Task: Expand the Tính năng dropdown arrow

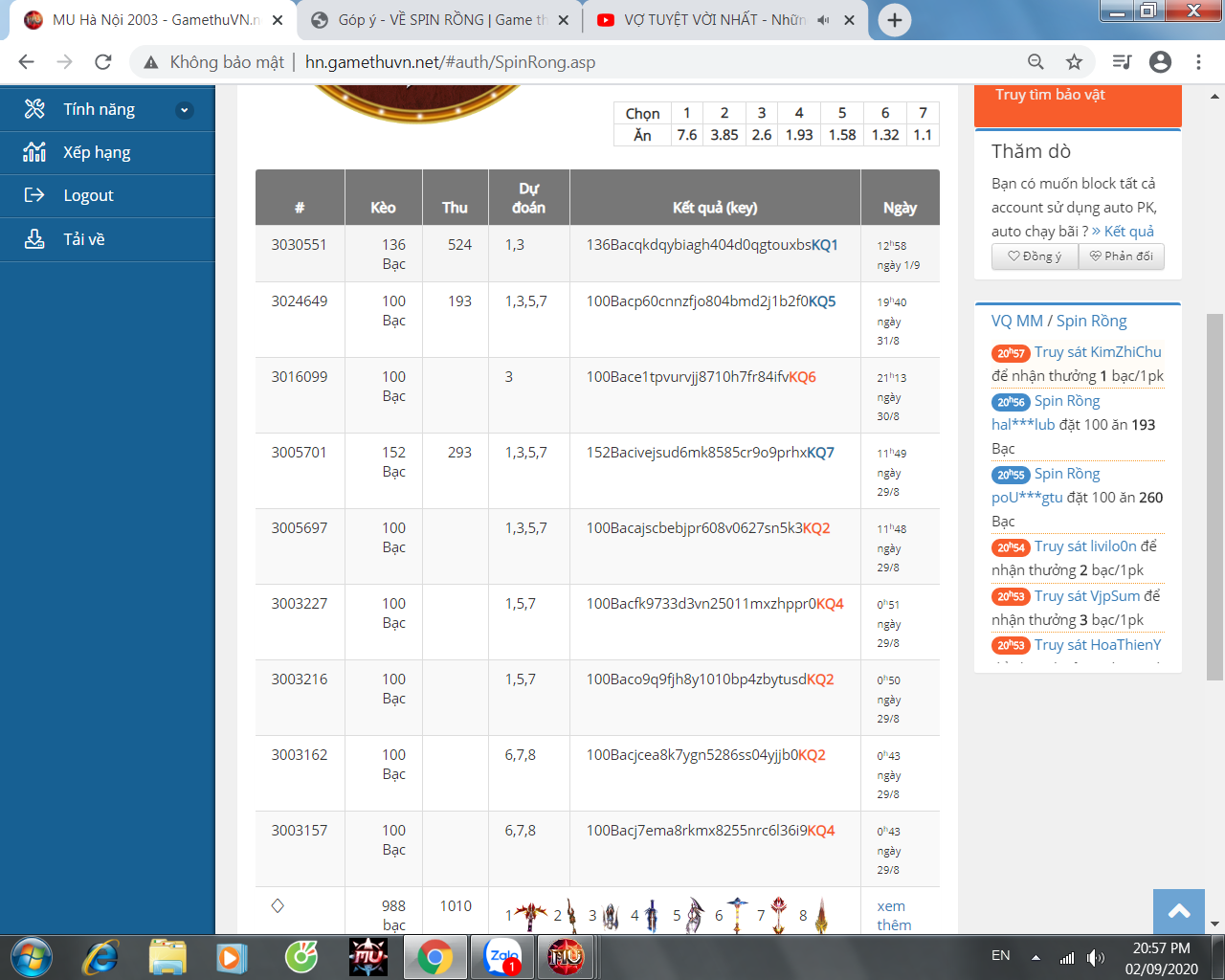Action: click(x=185, y=110)
